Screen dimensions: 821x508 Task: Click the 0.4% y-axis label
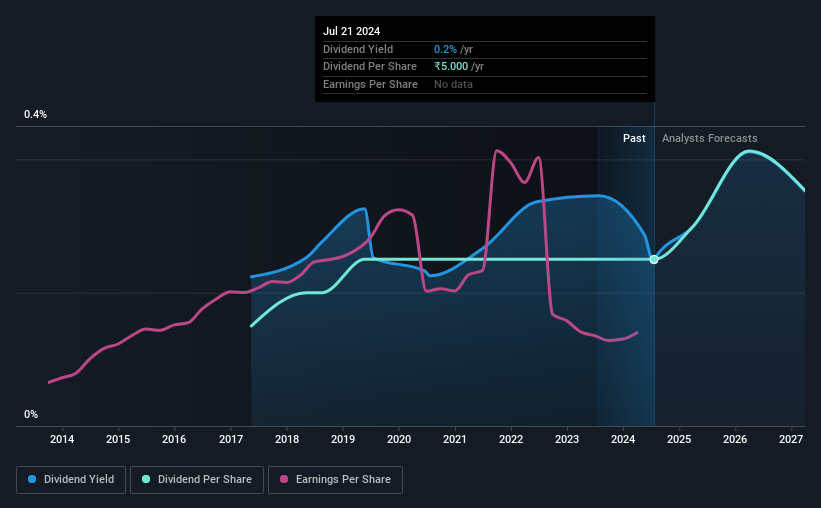tap(35, 114)
